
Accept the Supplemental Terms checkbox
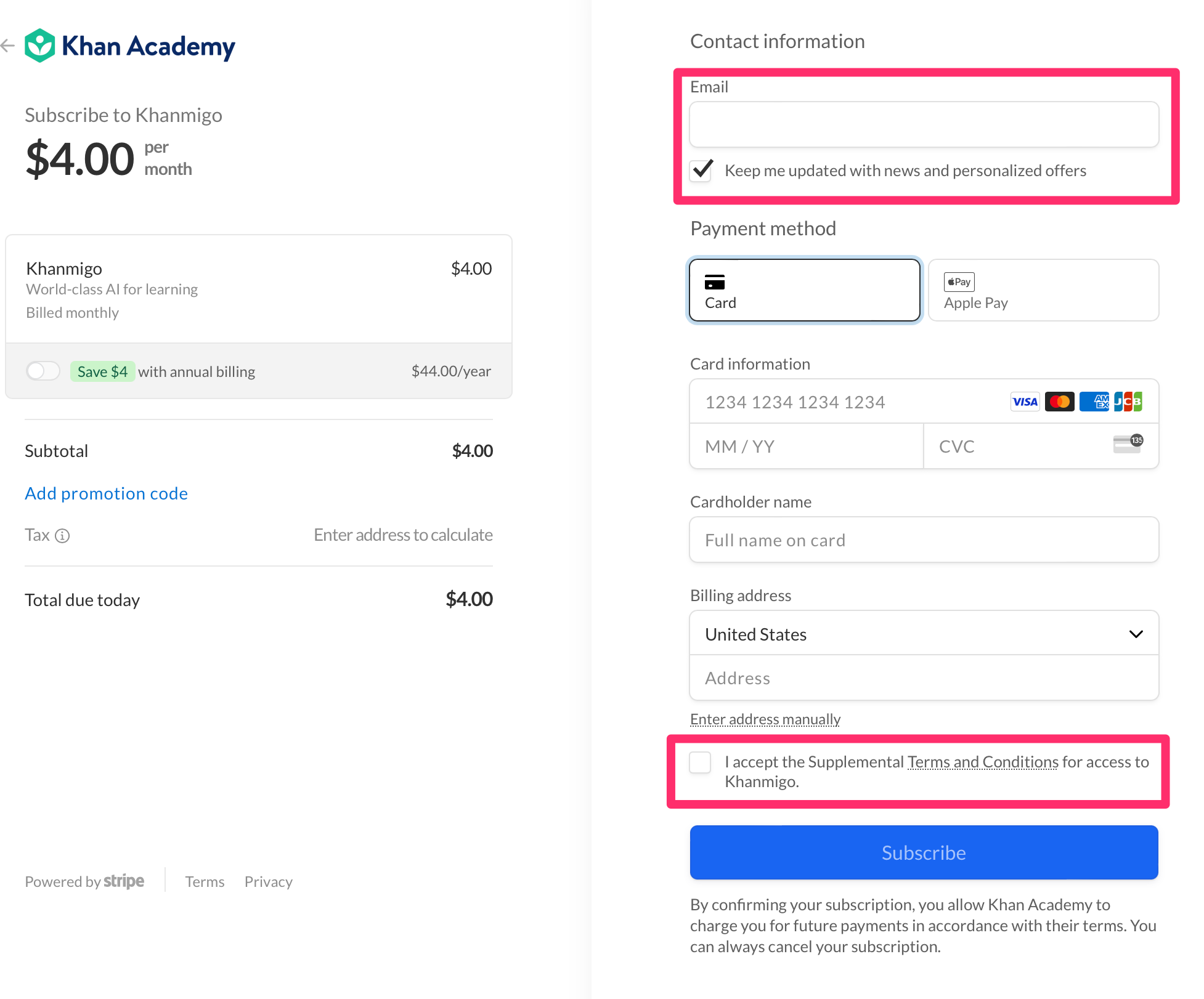point(700,762)
